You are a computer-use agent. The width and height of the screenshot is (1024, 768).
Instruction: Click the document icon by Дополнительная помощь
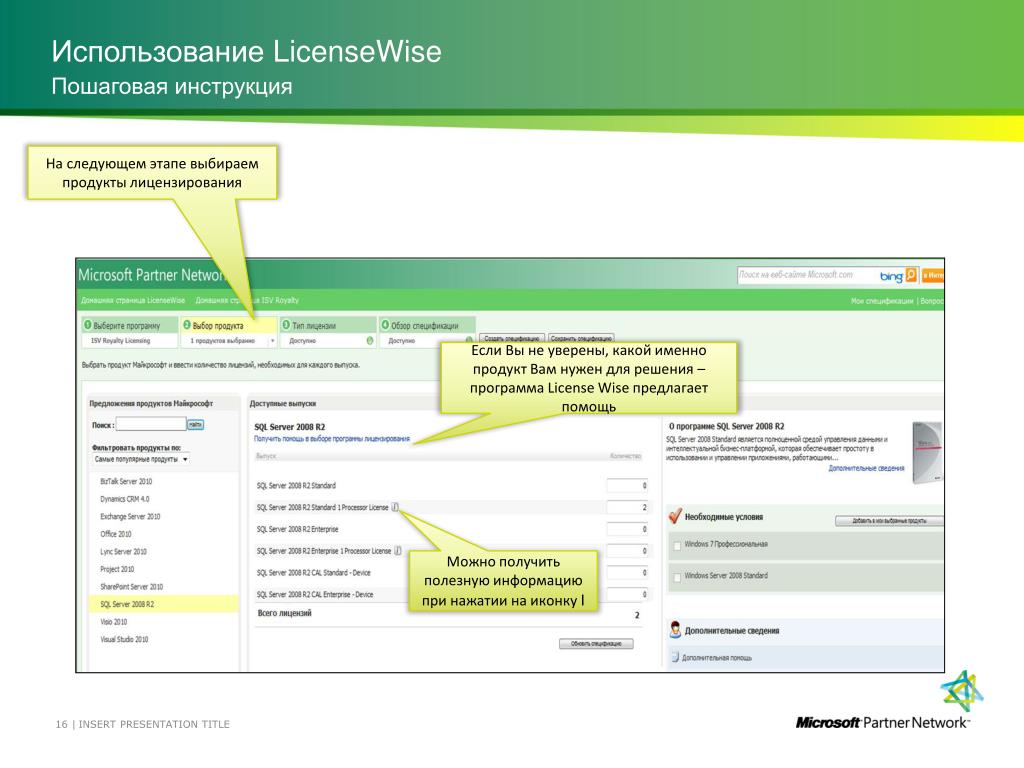[675, 657]
